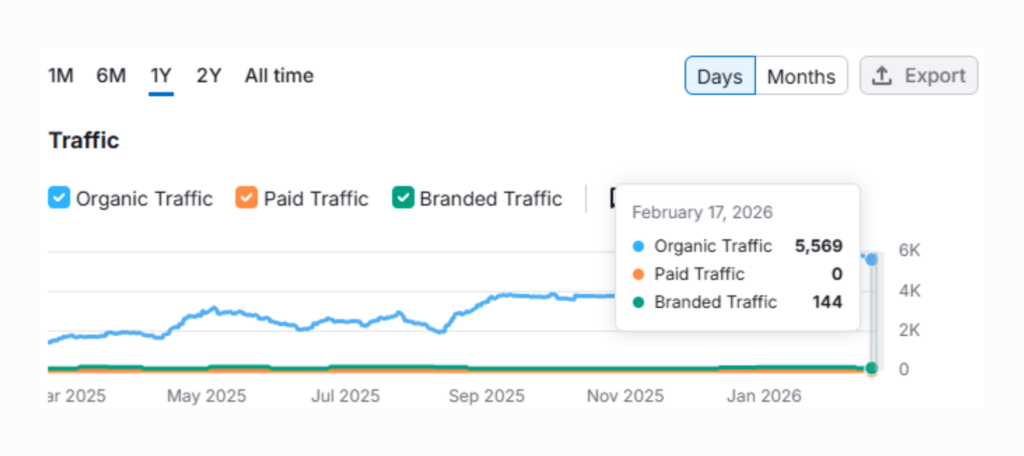The width and height of the screenshot is (1024, 456).
Task: Click the Sep 2025 axis label
Action: [x=486, y=396]
